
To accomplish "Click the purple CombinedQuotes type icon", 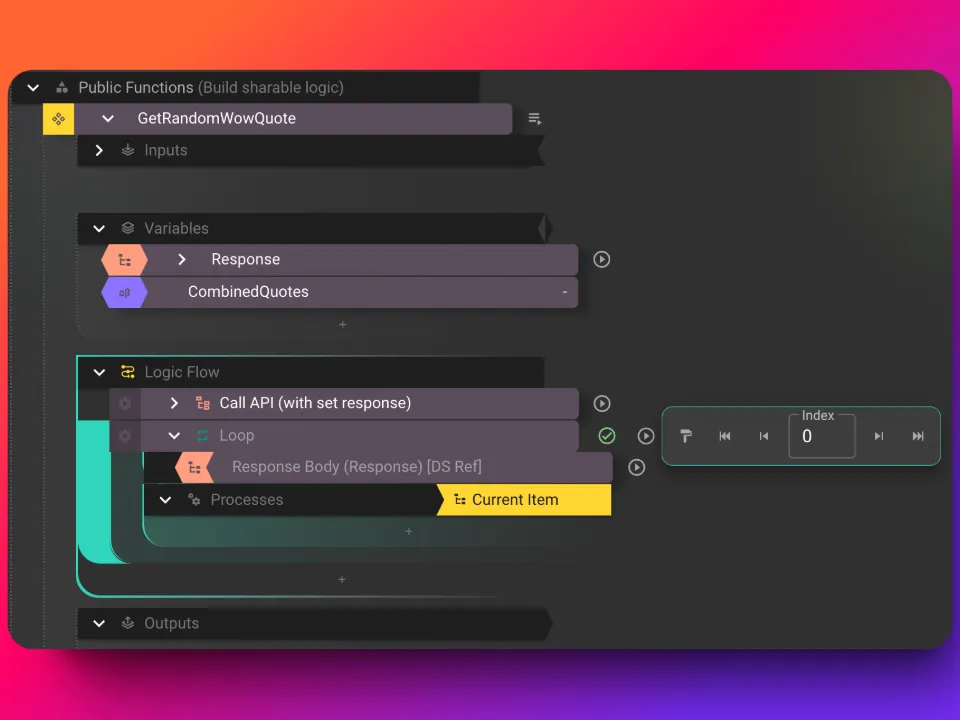I will (124, 292).
